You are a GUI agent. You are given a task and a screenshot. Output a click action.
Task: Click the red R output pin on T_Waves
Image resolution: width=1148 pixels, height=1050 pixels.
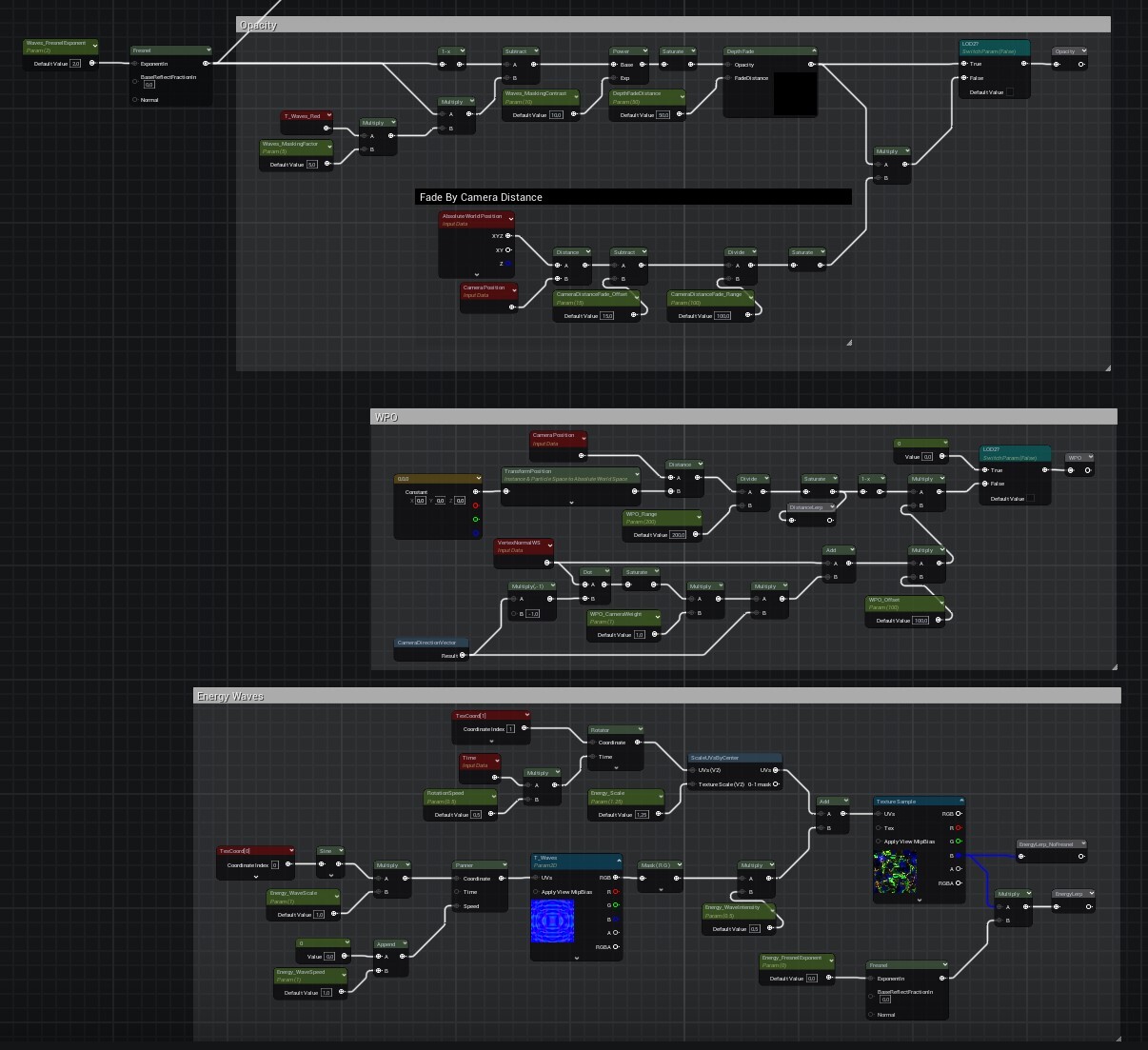click(615, 891)
